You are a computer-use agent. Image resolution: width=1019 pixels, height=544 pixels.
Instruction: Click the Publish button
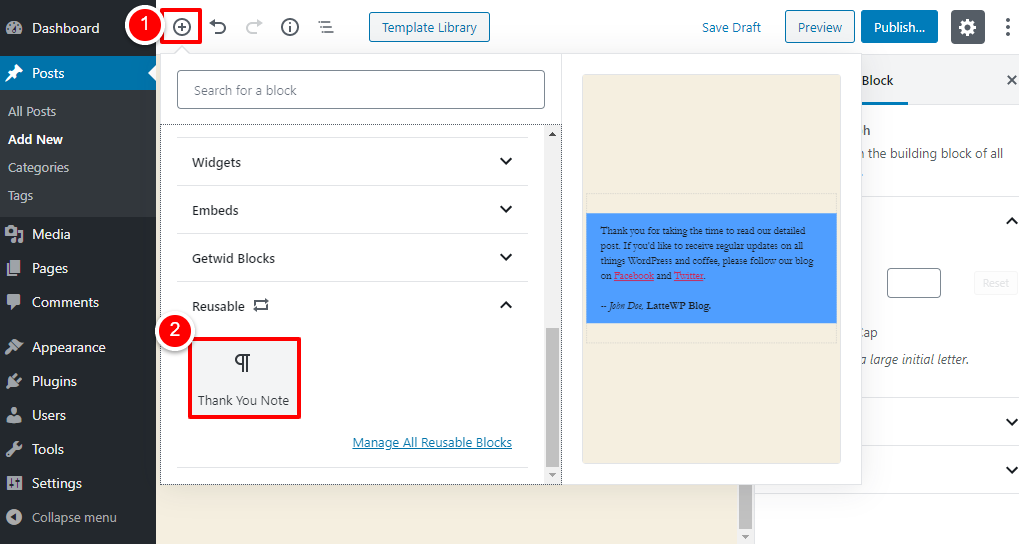(899, 27)
